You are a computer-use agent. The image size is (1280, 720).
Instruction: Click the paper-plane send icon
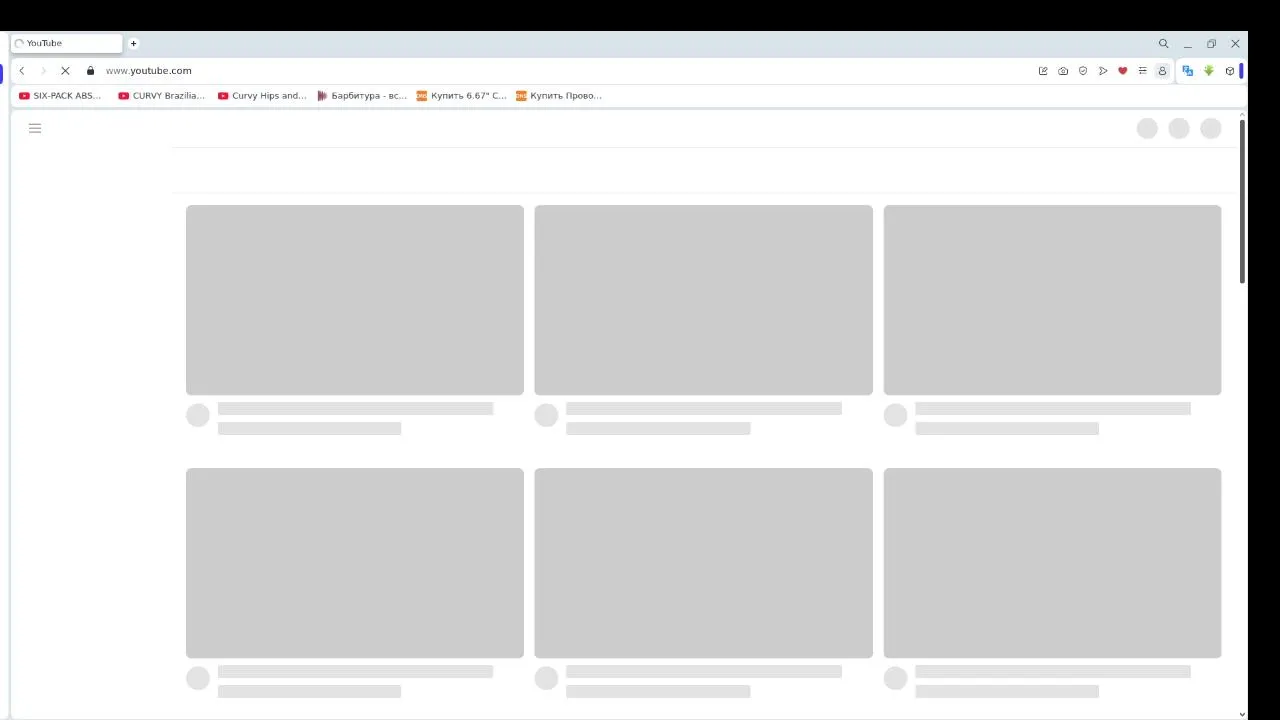1103,71
